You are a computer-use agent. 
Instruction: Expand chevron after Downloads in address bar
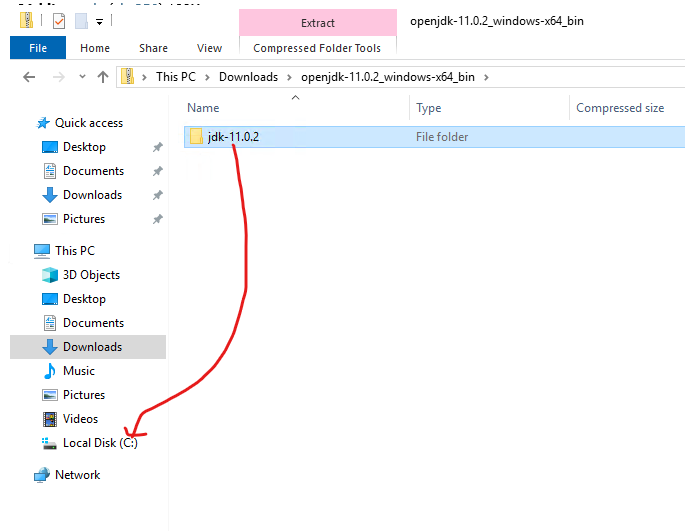pos(289,77)
